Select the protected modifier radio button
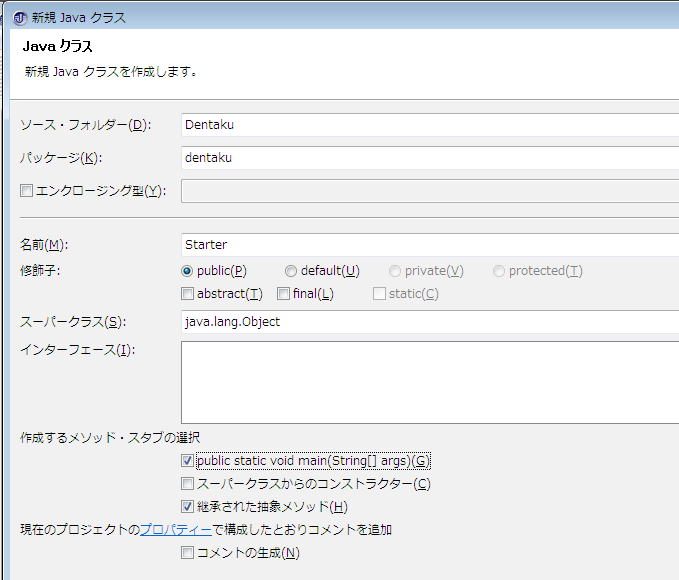The height and width of the screenshot is (580, 679). click(499, 271)
